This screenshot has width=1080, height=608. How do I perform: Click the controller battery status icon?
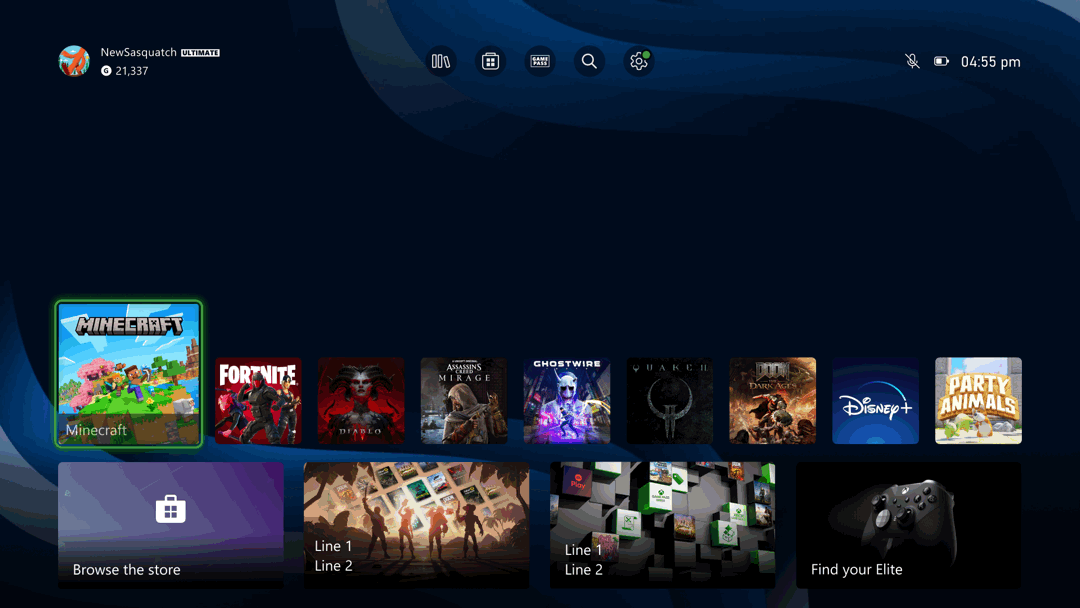pyautogui.click(x=941, y=61)
